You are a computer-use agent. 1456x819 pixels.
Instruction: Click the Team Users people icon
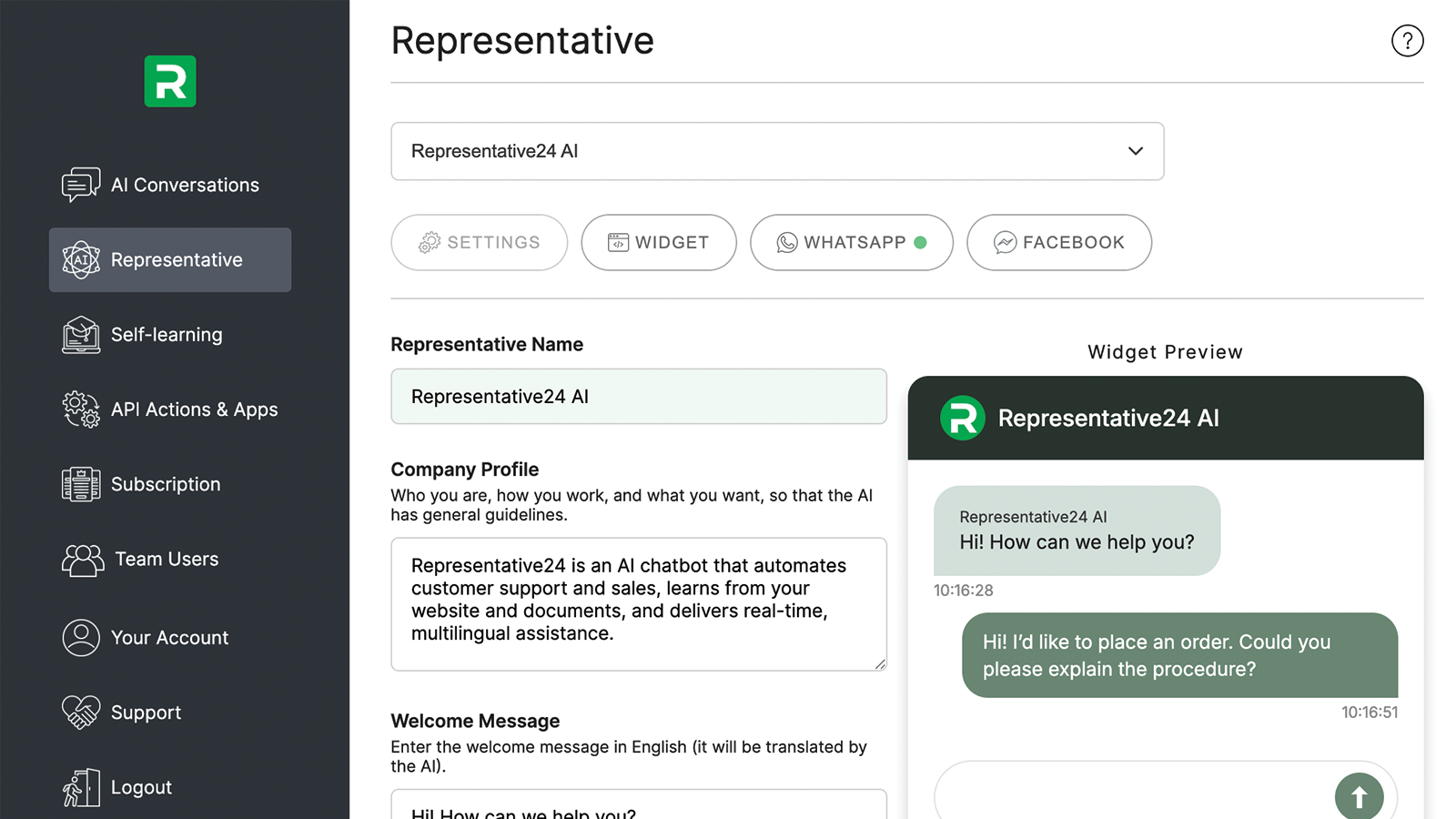(x=83, y=560)
